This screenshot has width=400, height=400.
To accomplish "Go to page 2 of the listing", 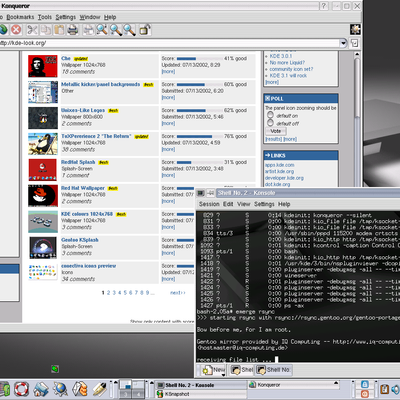I will coord(108,293).
